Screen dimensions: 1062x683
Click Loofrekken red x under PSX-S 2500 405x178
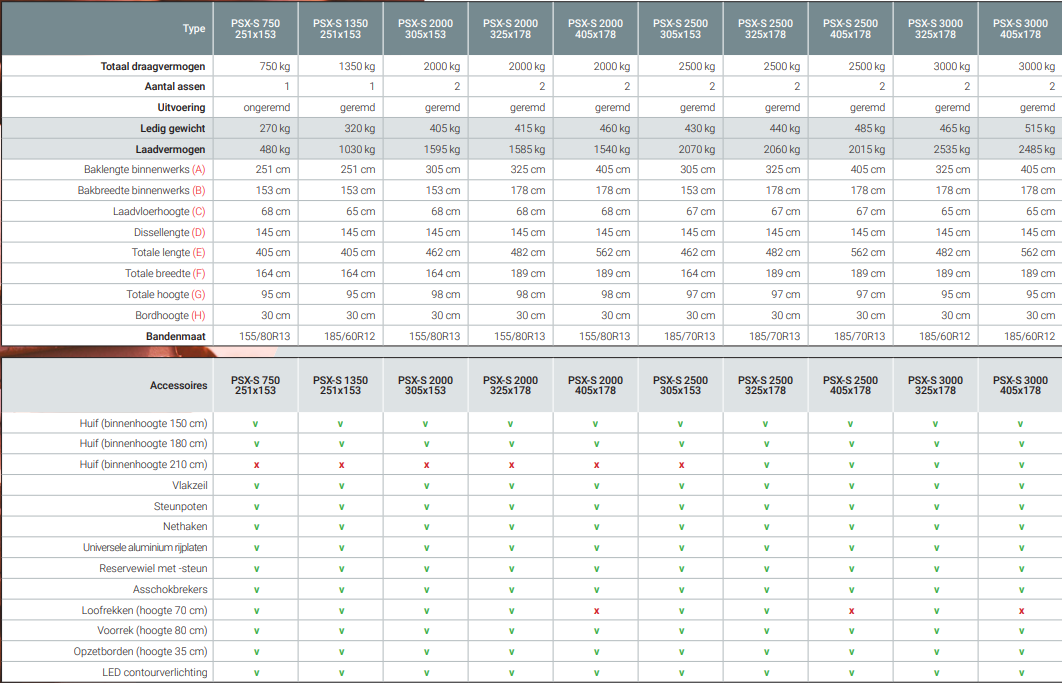tap(851, 610)
